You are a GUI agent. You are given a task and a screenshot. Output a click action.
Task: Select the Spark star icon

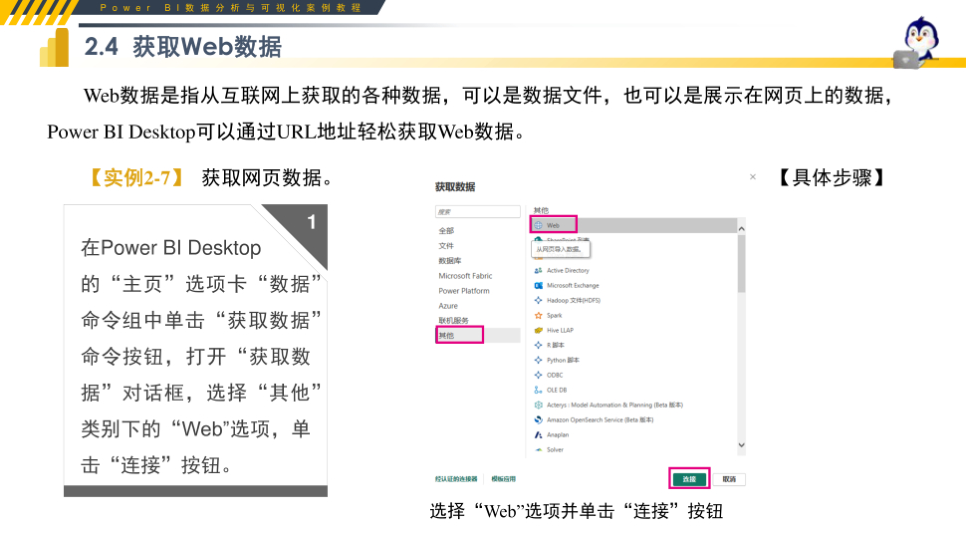pos(538,315)
